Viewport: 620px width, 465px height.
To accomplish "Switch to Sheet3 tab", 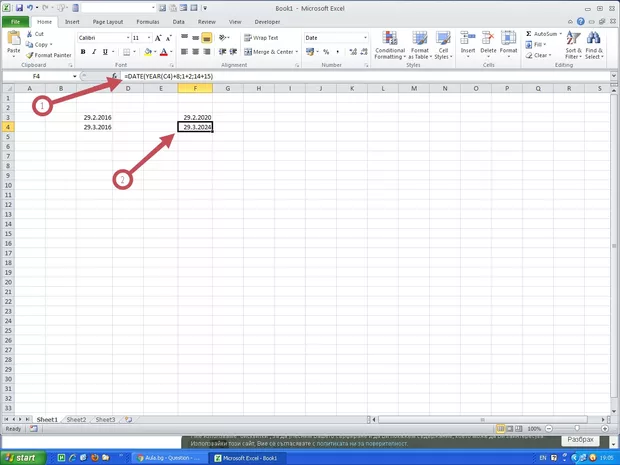I will tap(105, 420).
